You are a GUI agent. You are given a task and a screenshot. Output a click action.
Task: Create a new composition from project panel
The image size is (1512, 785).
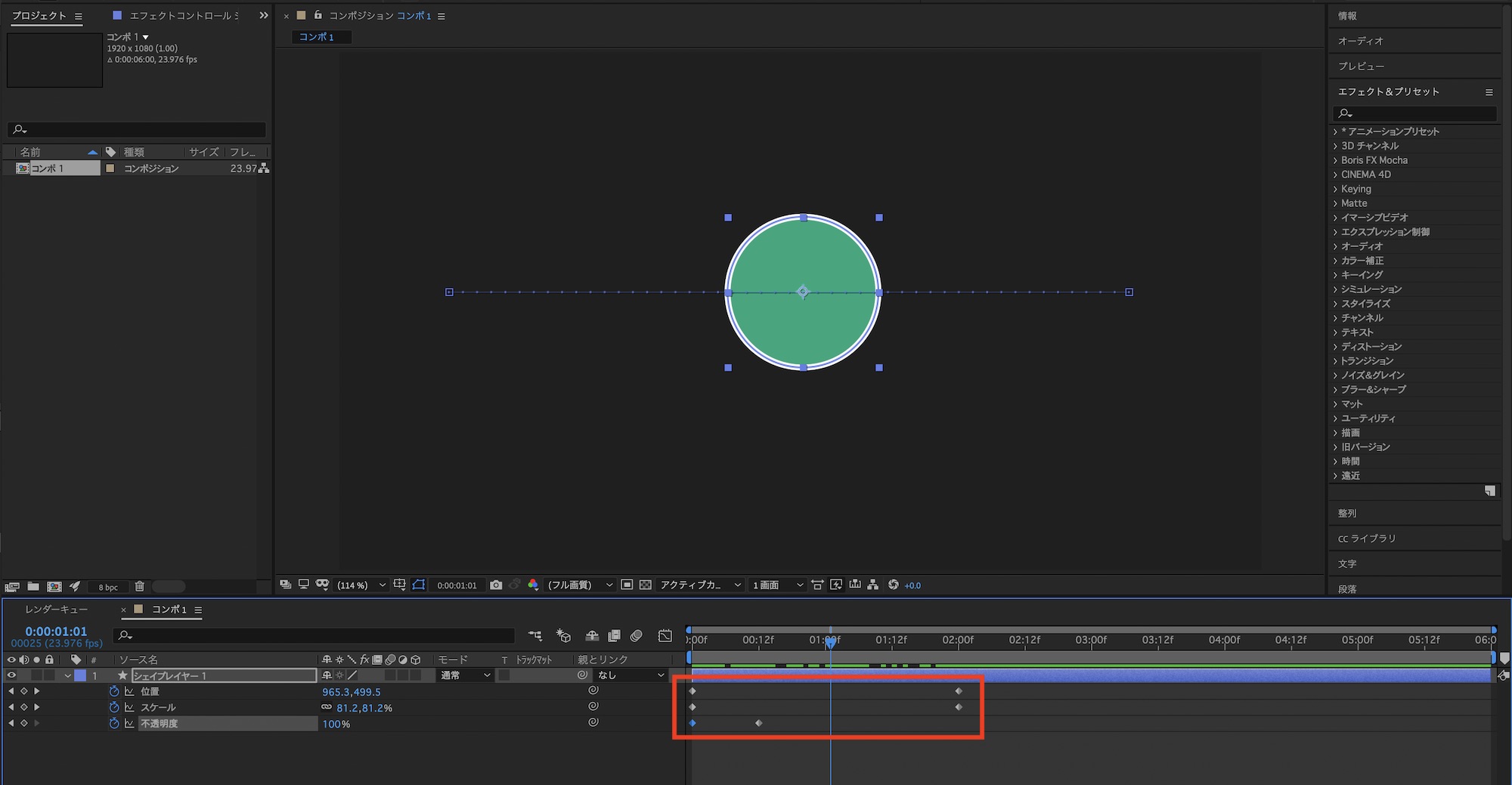point(54,586)
